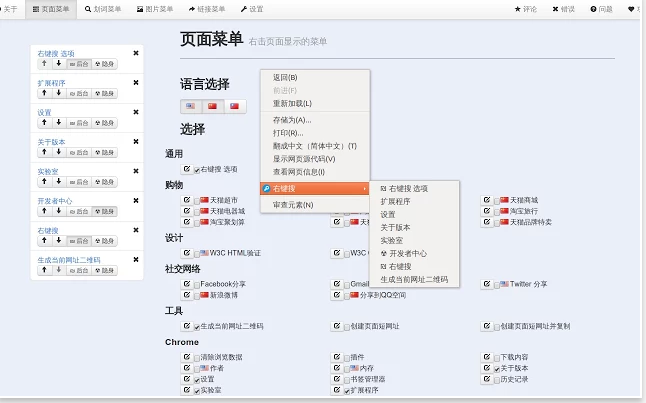This screenshot has height=403, width=646.
Task: Open the 右键搜 选项 link in the sidebar
Action: click(56, 54)
